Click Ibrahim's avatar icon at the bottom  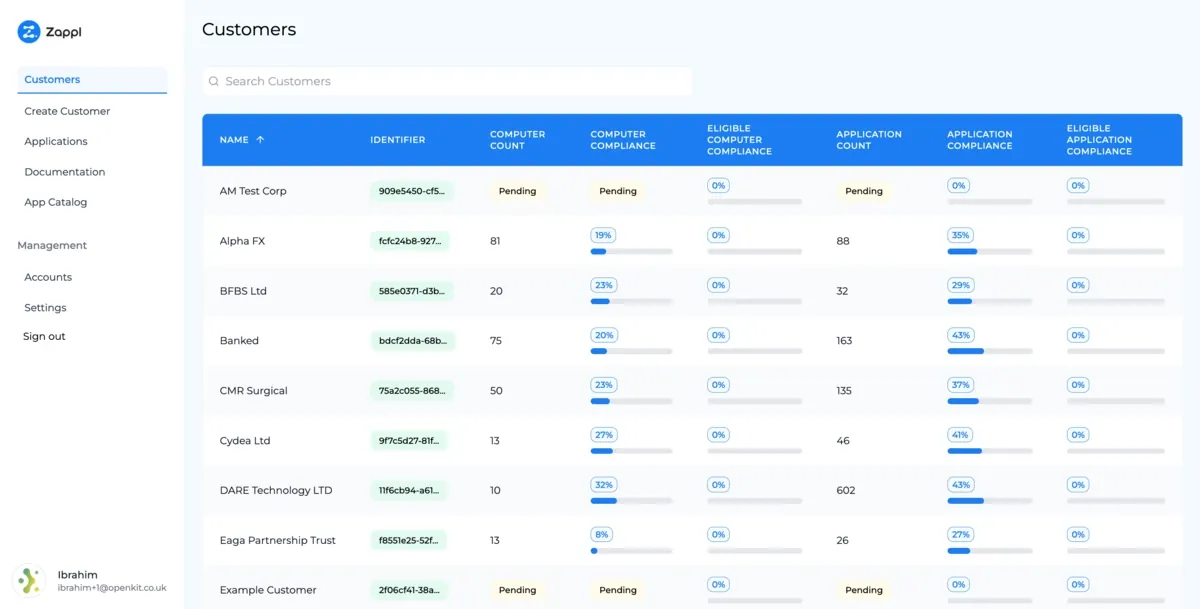coord(29,580)
